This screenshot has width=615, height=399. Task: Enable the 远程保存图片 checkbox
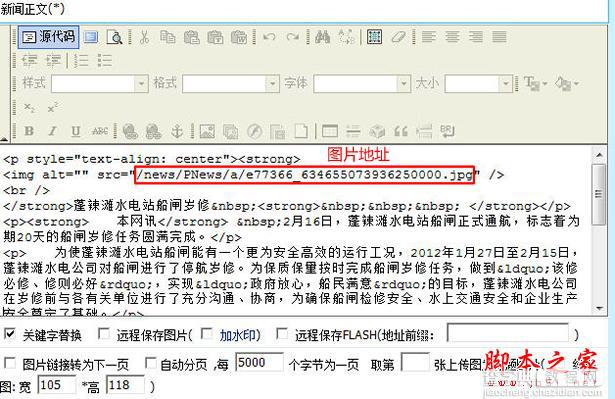pos(104,334)
